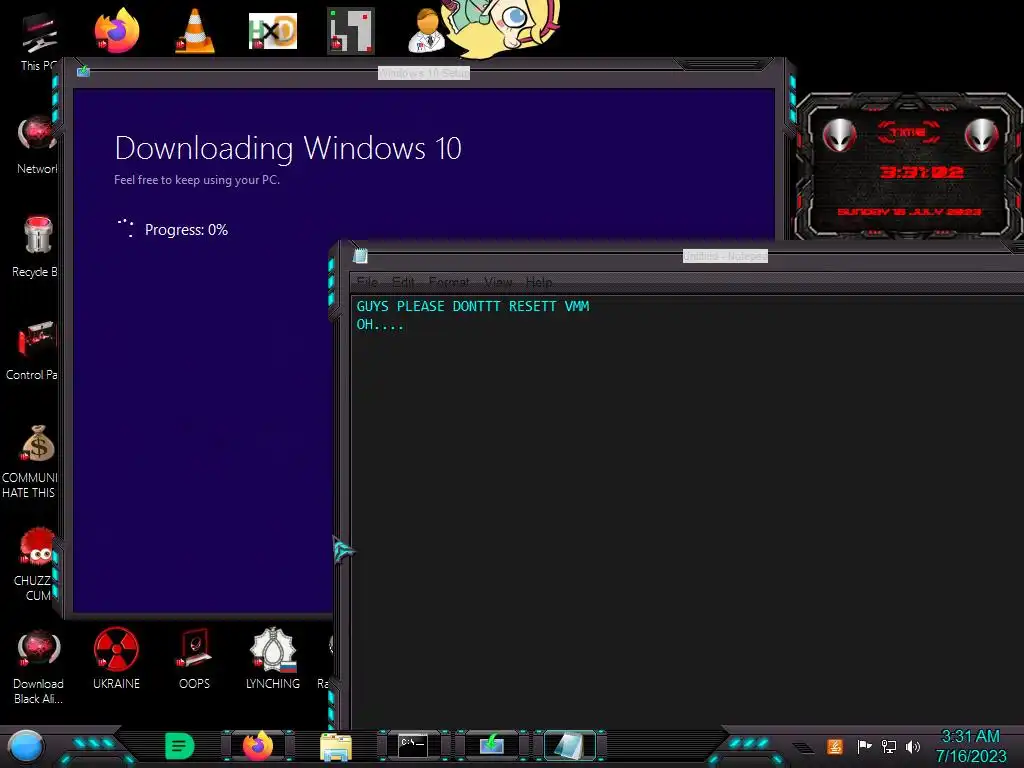
Task: Click the 'Progress: 0%' text
Action: pyautogui.click(x=186, y=230)
